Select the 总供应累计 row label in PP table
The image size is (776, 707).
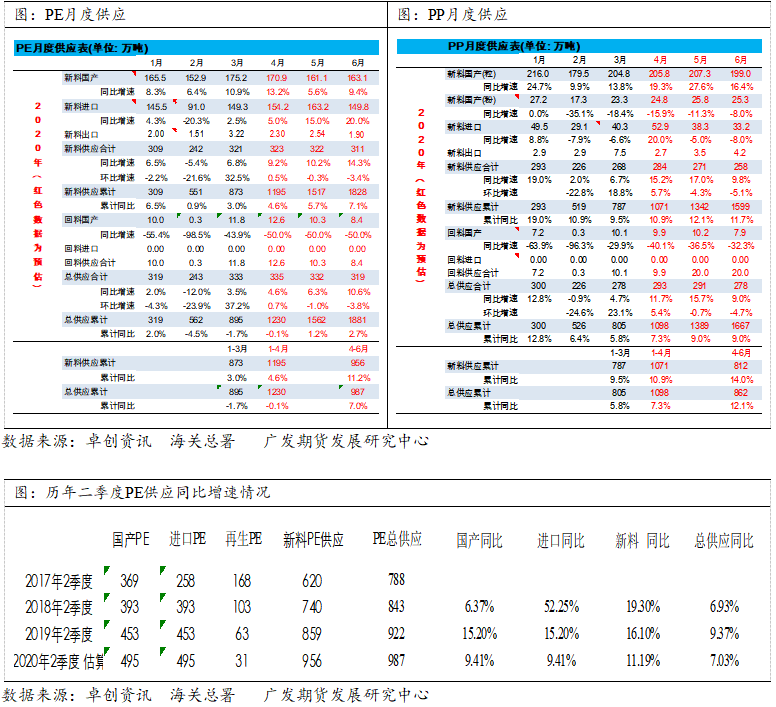(469, 326)
